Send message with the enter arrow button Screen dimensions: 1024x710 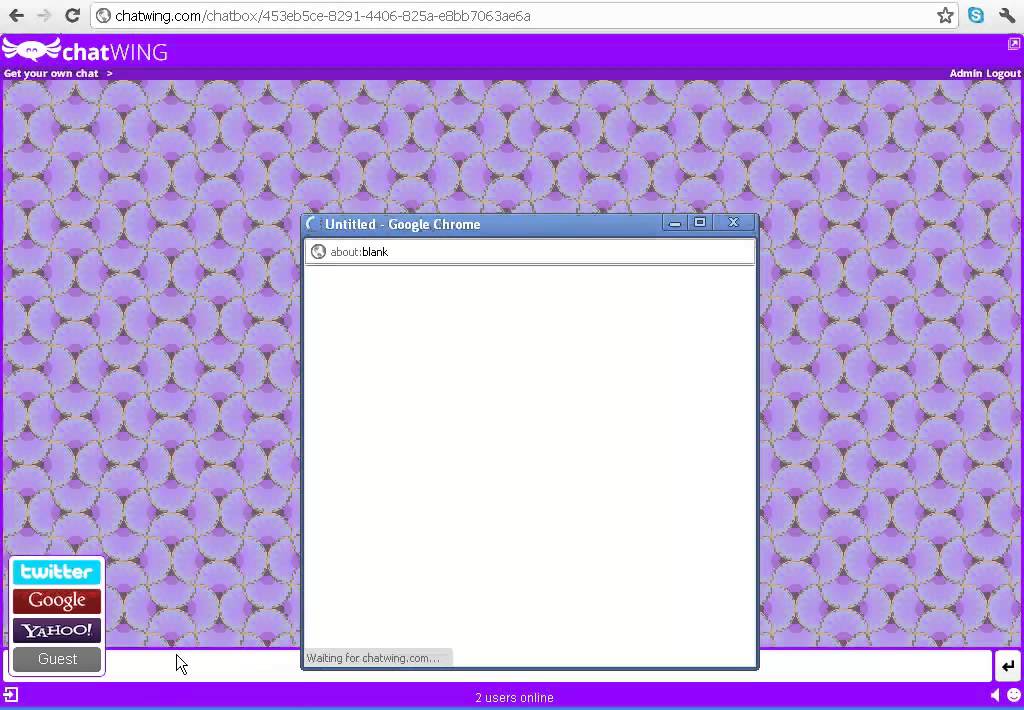pos(1008,666)
